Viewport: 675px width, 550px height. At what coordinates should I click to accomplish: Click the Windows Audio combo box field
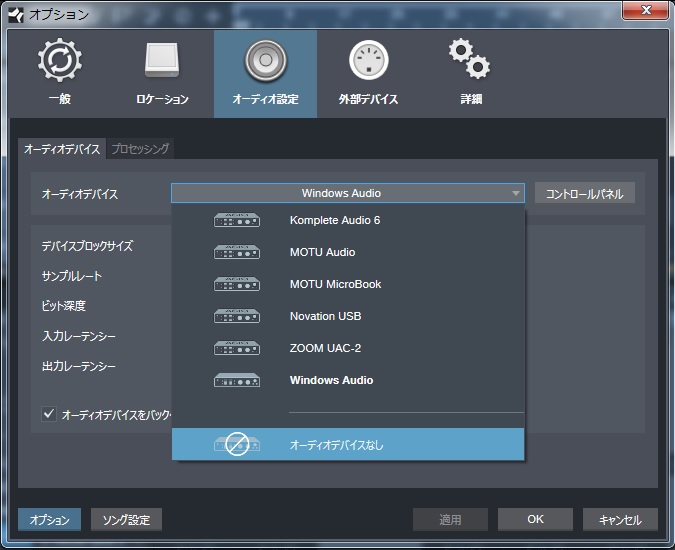click(348, 193)
